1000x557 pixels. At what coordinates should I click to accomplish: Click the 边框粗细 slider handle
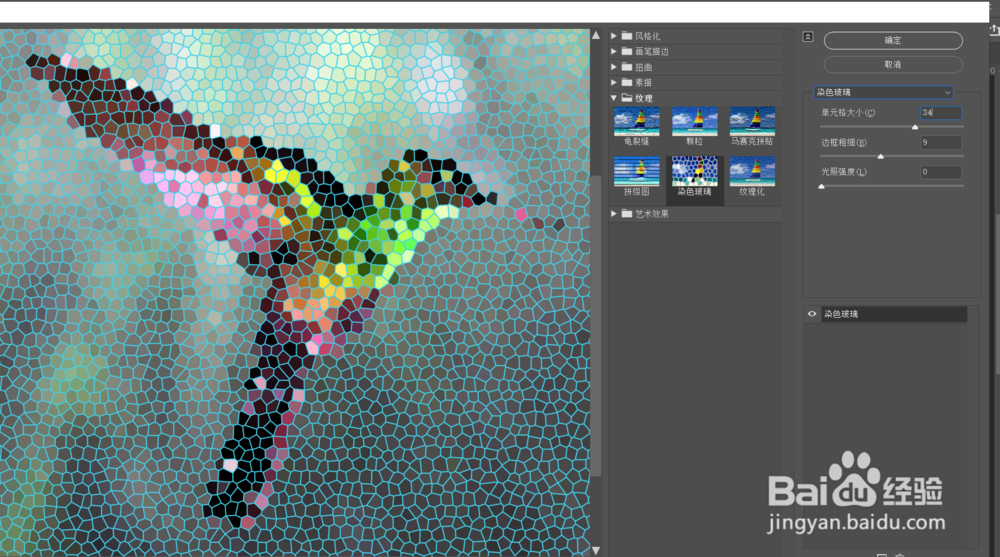pyautogui.click(x=881, y=156)
